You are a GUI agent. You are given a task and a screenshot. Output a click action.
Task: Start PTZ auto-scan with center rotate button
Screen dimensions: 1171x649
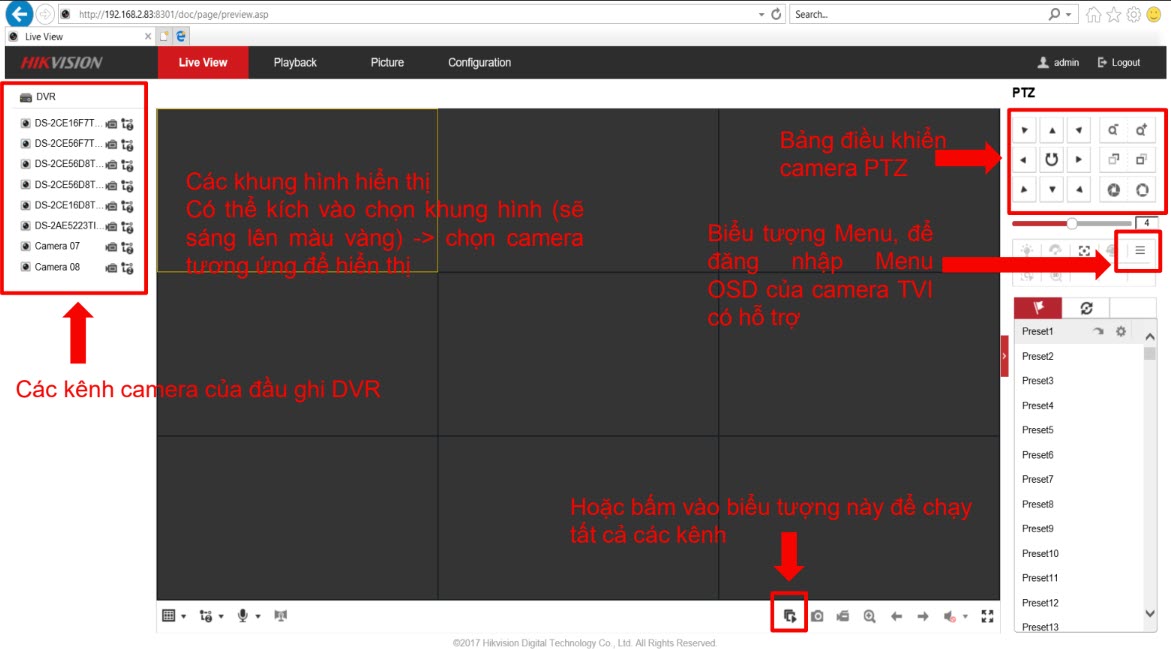click(1052, 159)
